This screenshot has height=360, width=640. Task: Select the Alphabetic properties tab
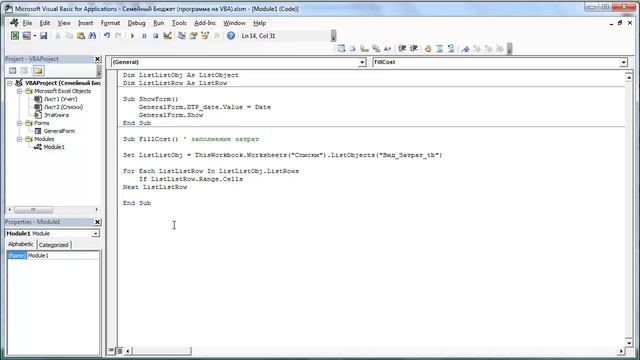point(21,244)
